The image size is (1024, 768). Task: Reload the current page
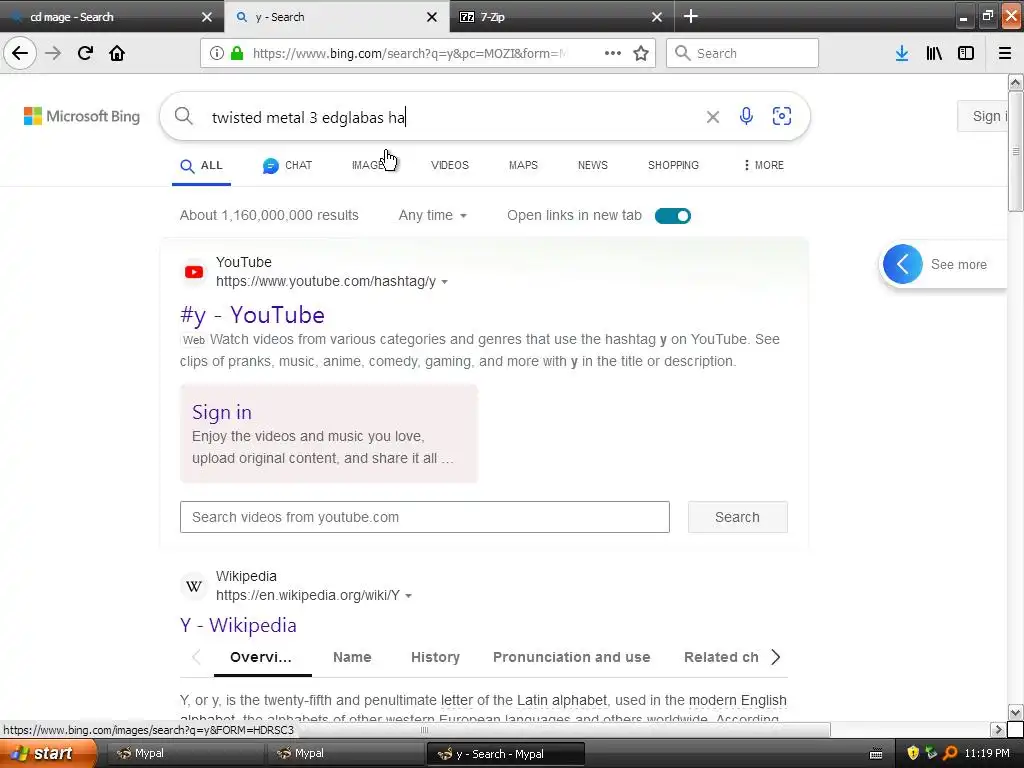coord(85,53)
